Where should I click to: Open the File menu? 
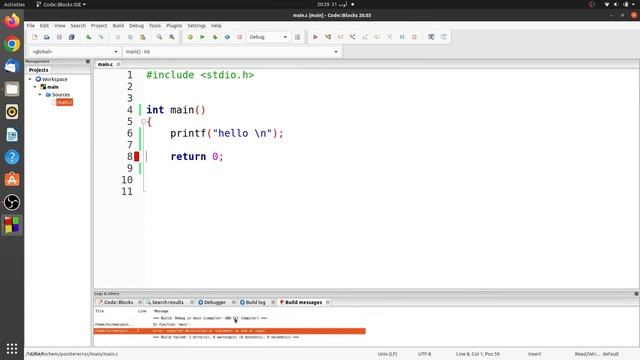click(31, 26)
